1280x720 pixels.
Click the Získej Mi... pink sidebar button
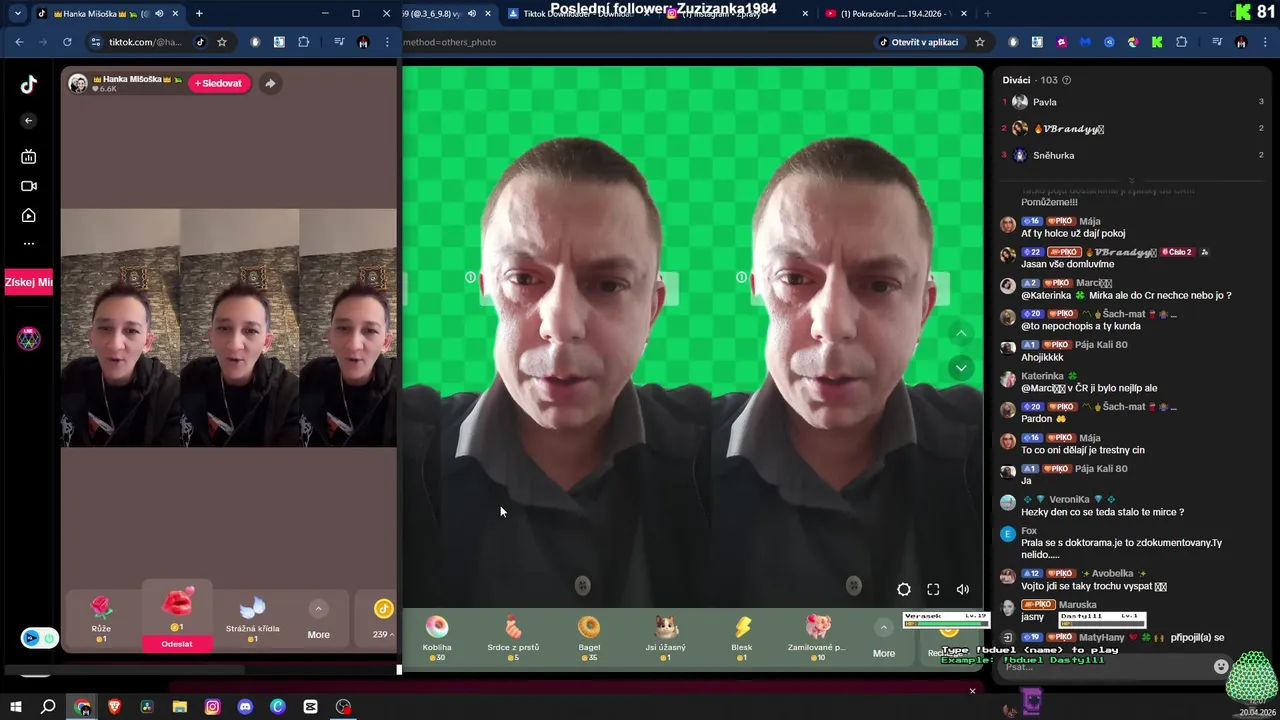(29, 282)
